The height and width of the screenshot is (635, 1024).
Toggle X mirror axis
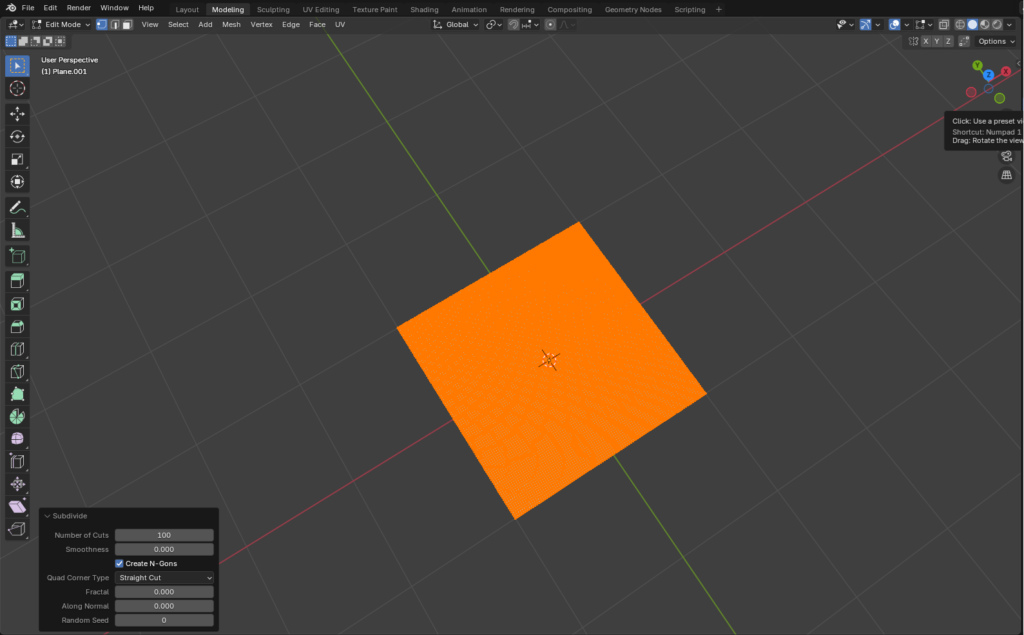(925, 41)
